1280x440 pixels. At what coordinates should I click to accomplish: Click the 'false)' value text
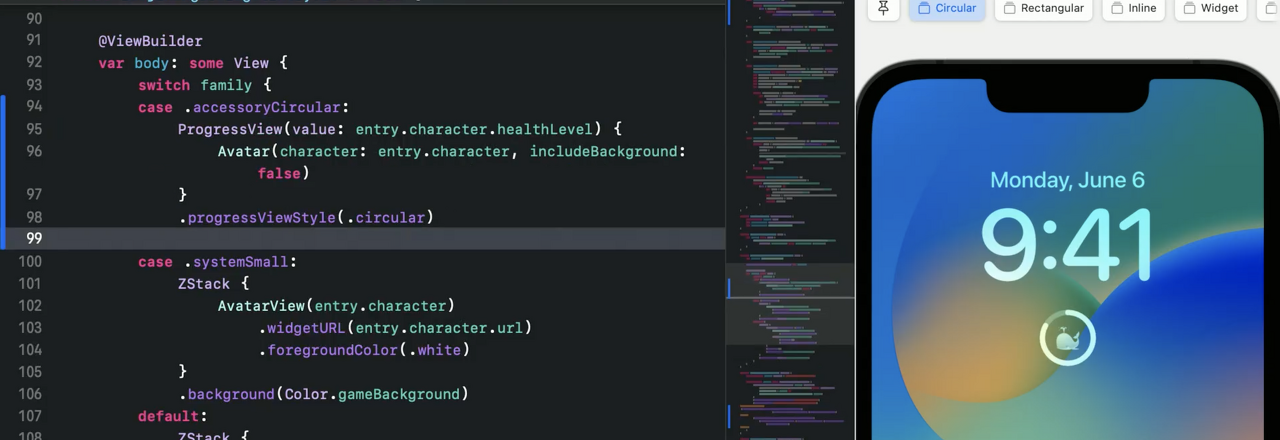pyautogui.click(x=284, y=173)
